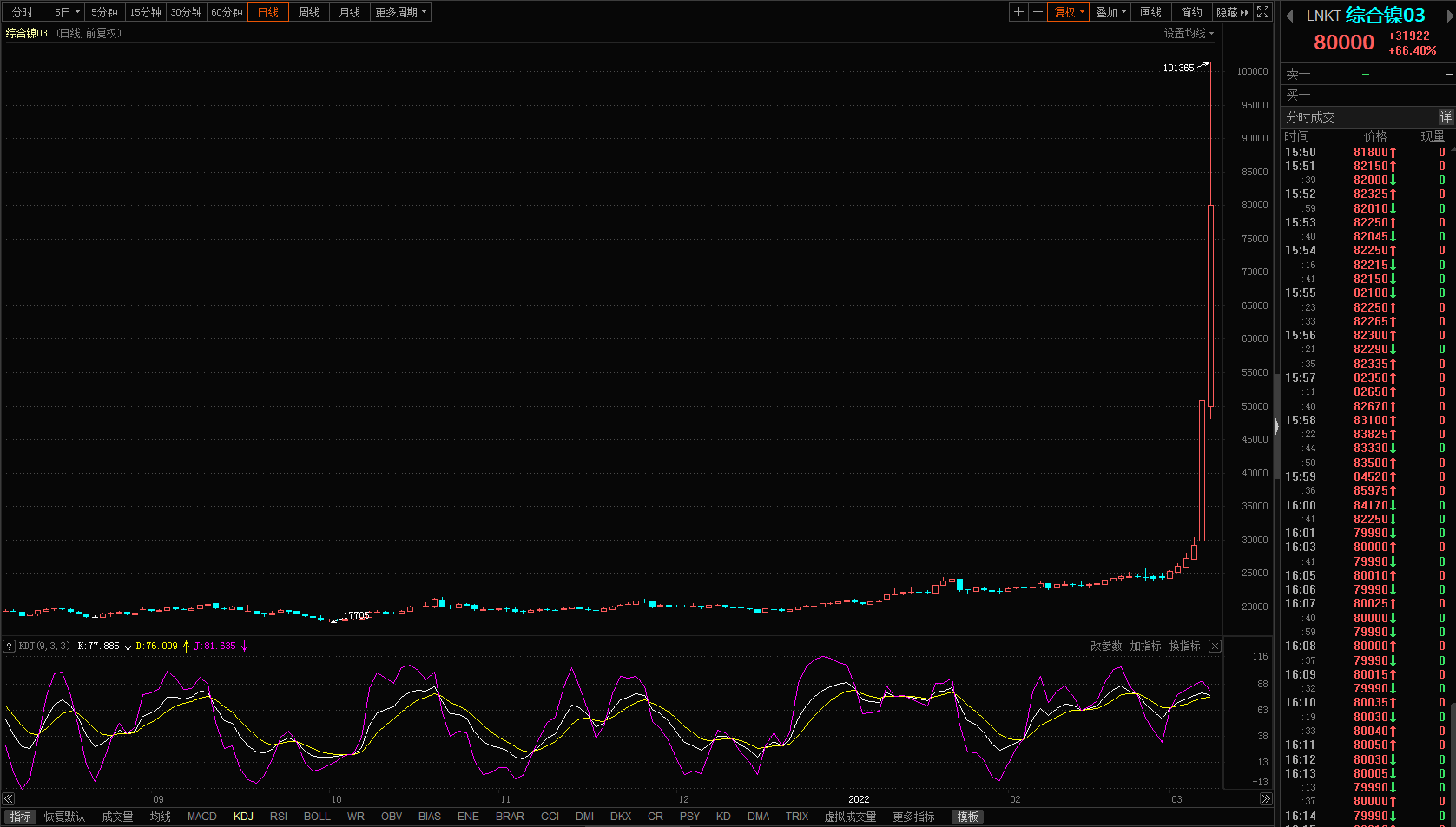Open 设置均线 moving average dropdown
The image size is (1456, 827).
click(x=1189, y=33)
